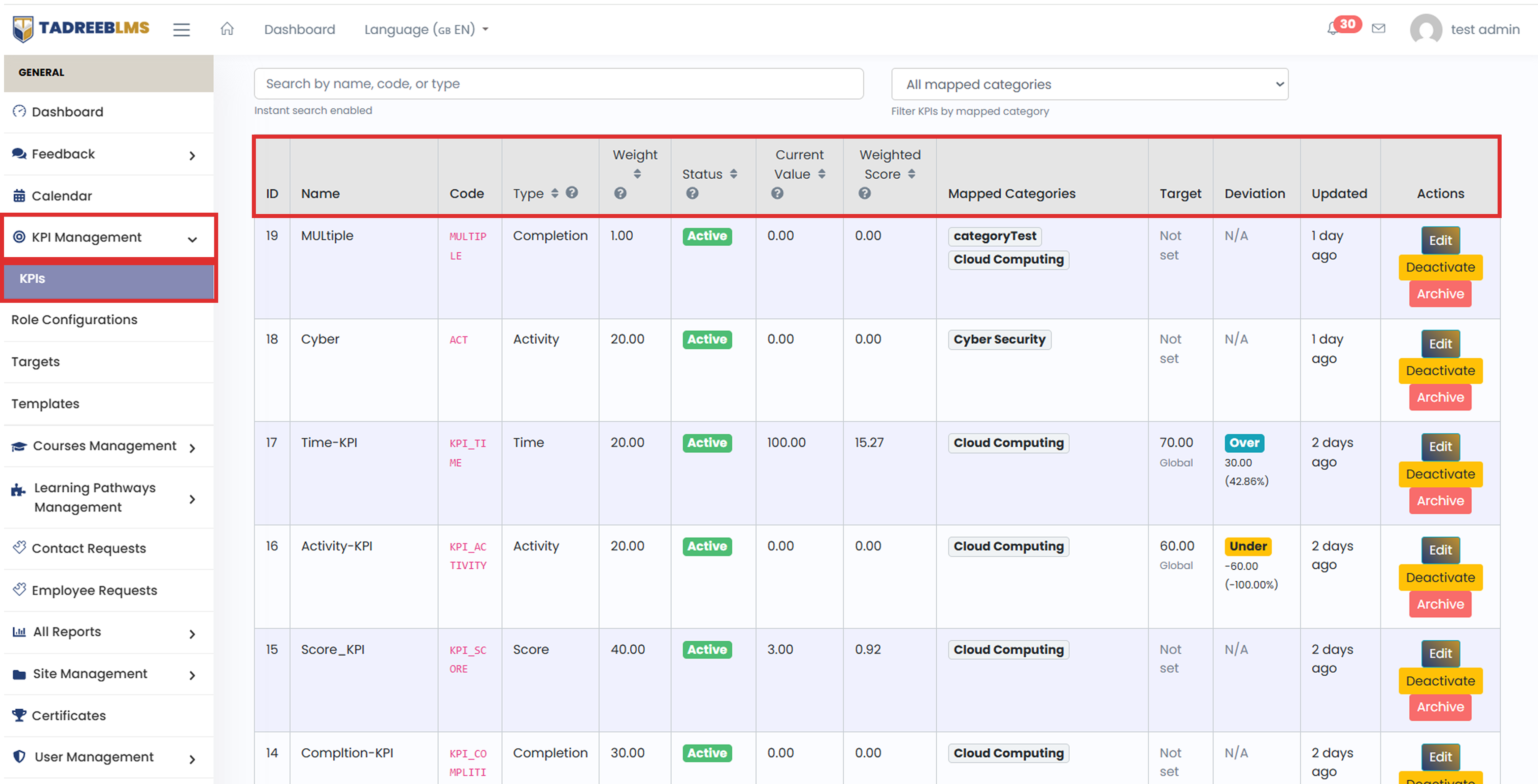
Task: Show help tooltip for Type column
Action: 572,192
